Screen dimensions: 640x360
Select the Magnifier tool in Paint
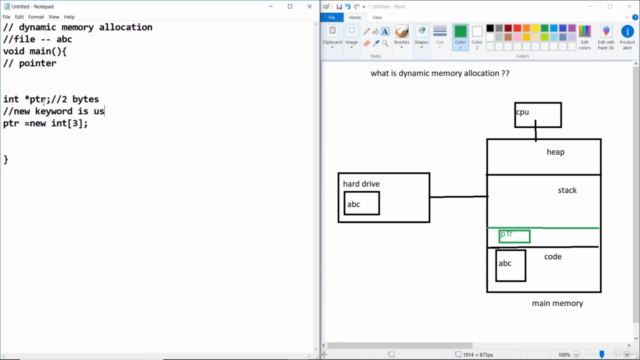[385, 43]
